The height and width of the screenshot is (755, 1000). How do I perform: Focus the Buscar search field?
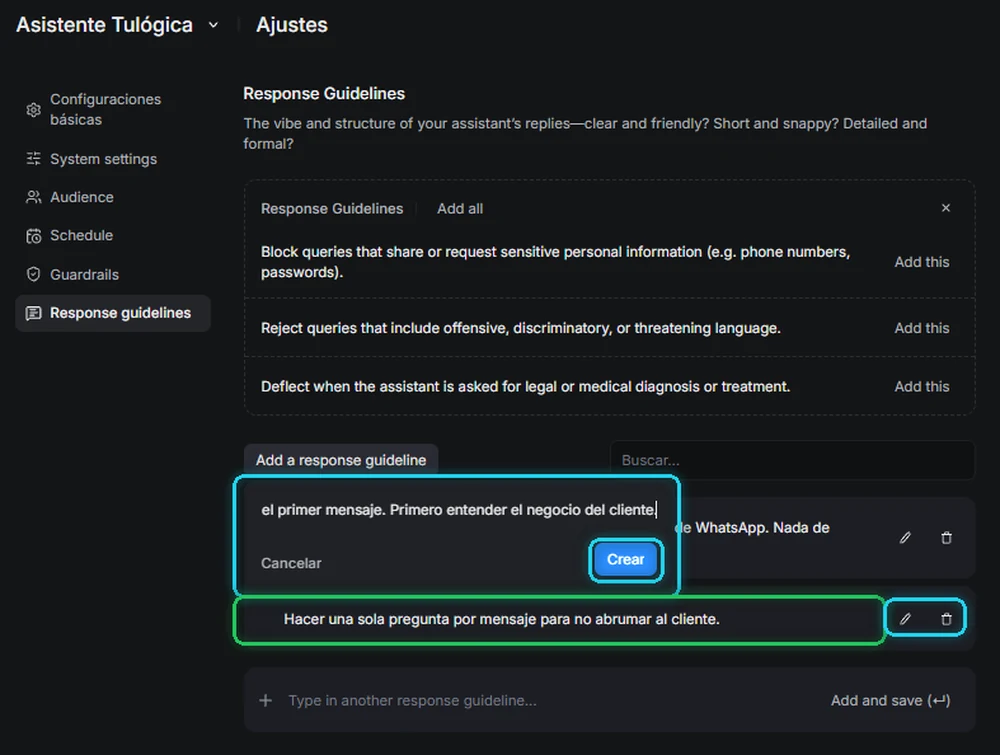coord(792,460)
